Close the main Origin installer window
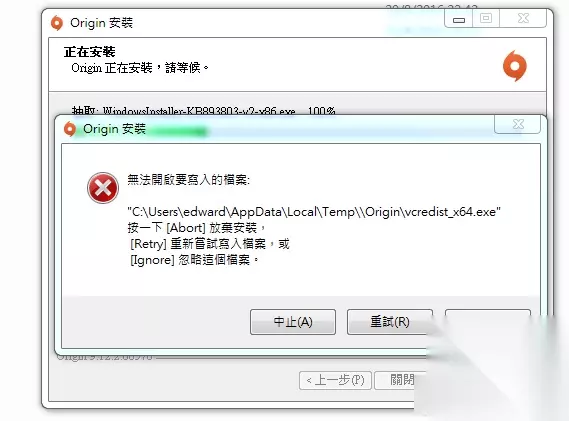Image resolution: width=569 pixels, height=421 pixels. click(x=523, y=19)
